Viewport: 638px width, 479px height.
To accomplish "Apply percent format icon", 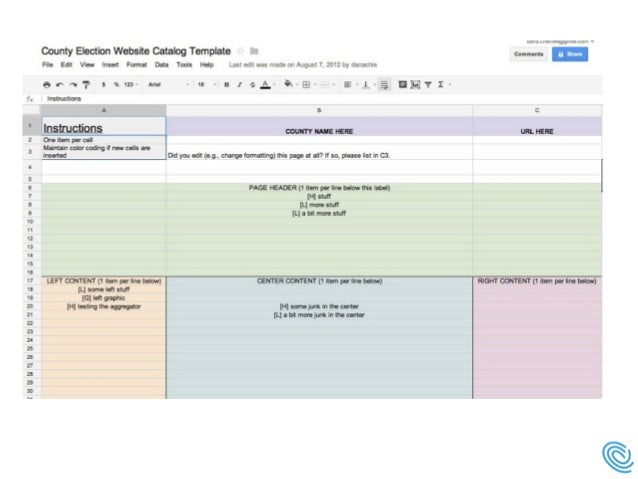I will (116, 85).
